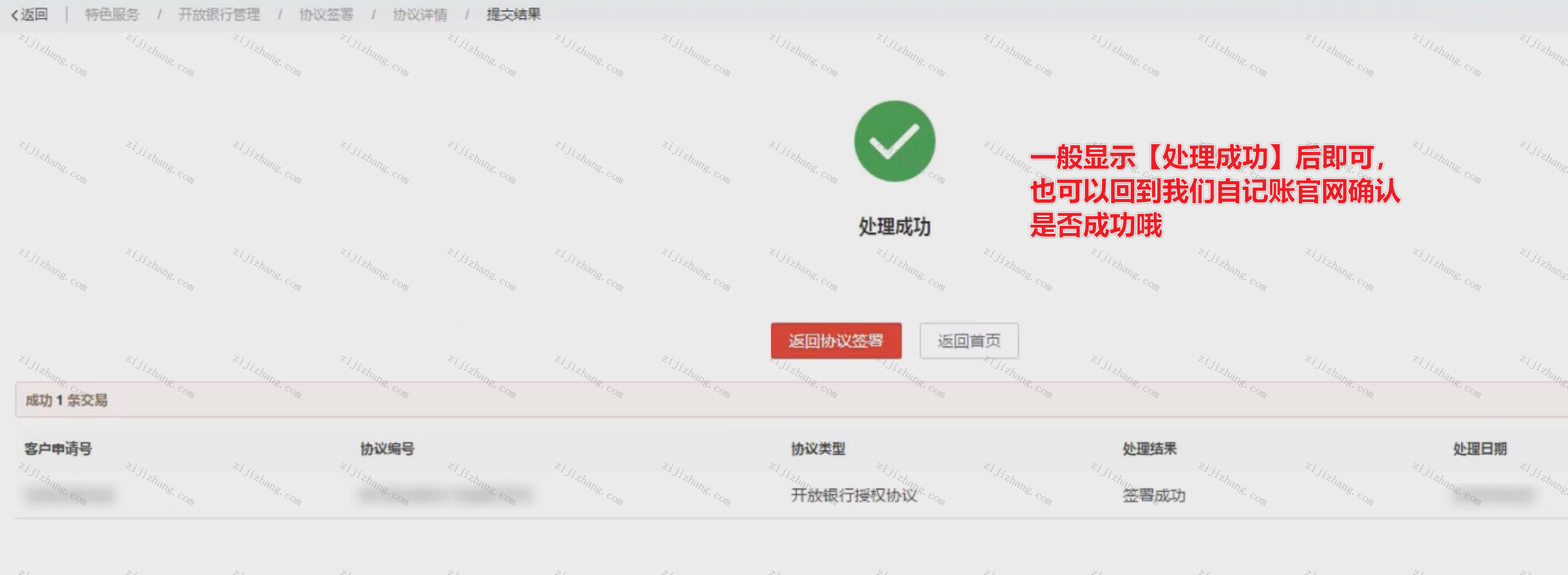Viewport: 1568px width, 575px height.
Task: Click the 成功 1 条交易 summary banner
Action: point(66,400)
